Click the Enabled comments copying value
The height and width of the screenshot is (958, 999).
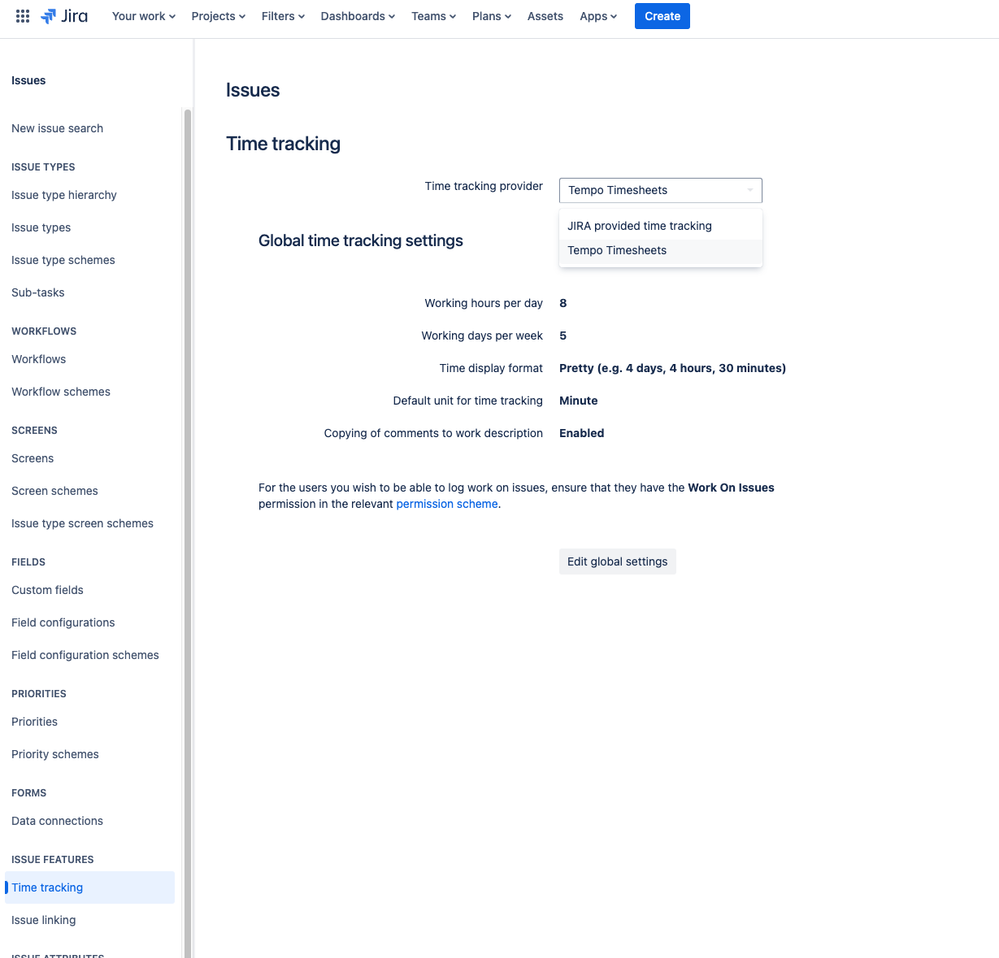[581, 433]
